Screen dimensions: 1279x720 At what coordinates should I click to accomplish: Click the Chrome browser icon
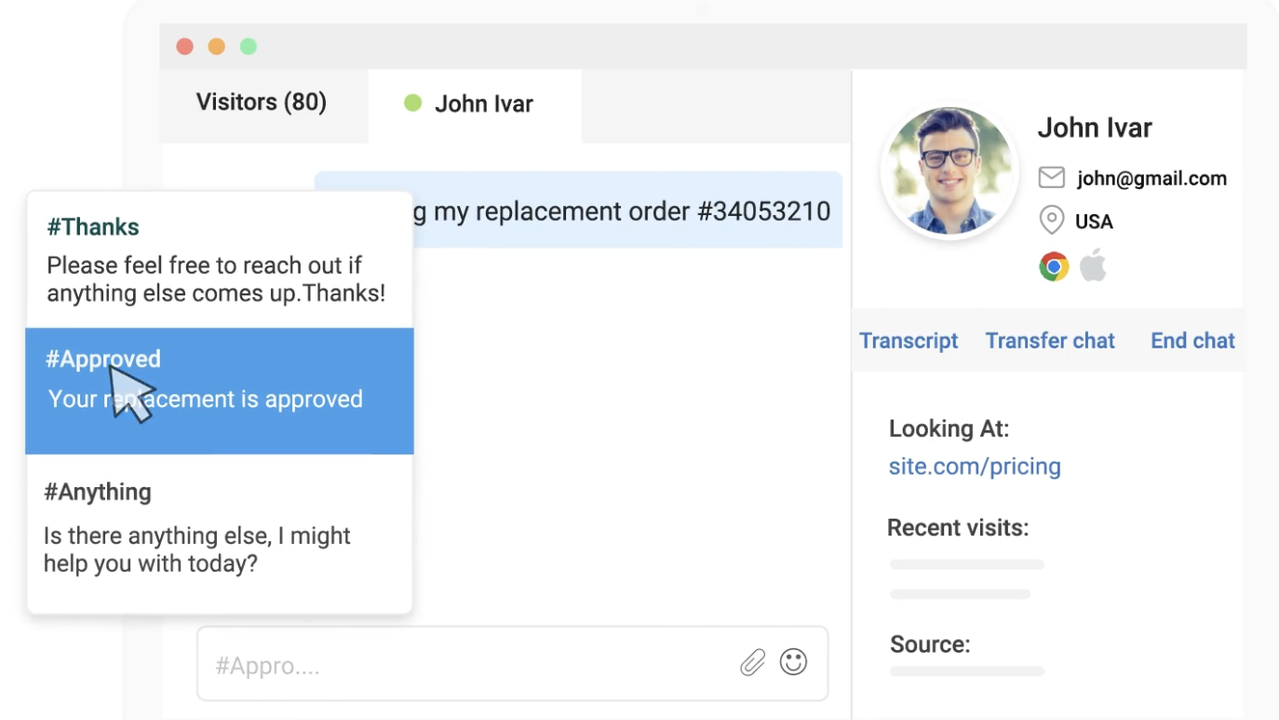coord(1053,266)
